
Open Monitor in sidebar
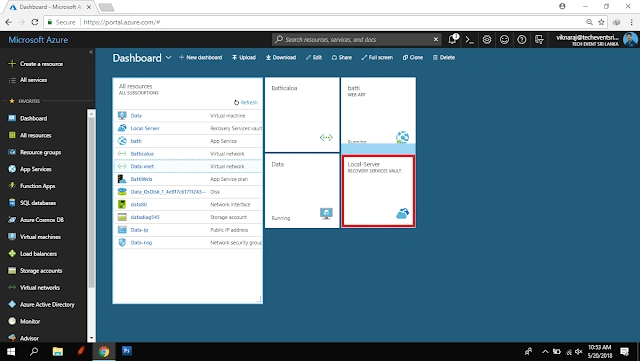tap(24, 321)
